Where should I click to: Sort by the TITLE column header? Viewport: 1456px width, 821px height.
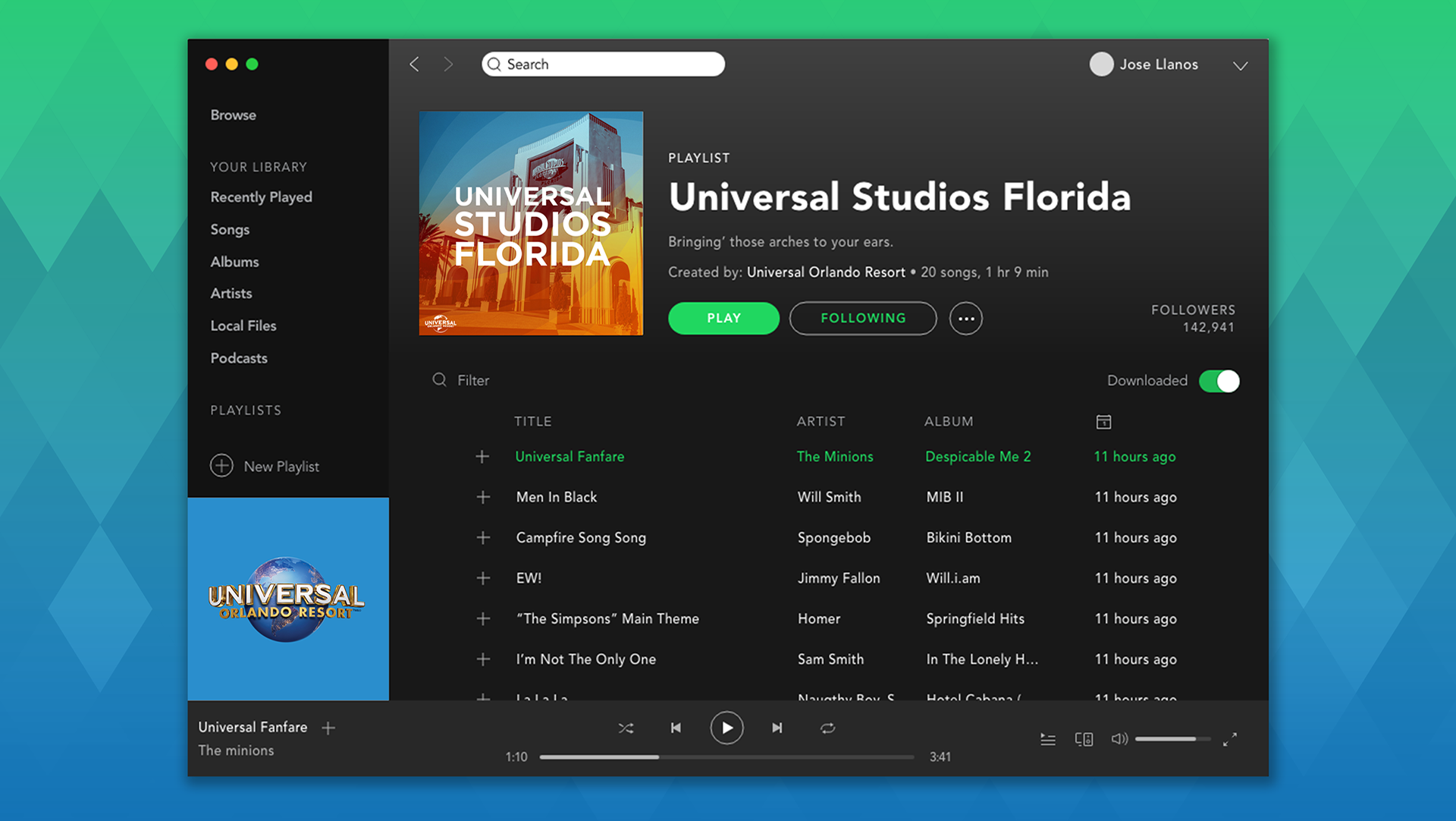532,421
